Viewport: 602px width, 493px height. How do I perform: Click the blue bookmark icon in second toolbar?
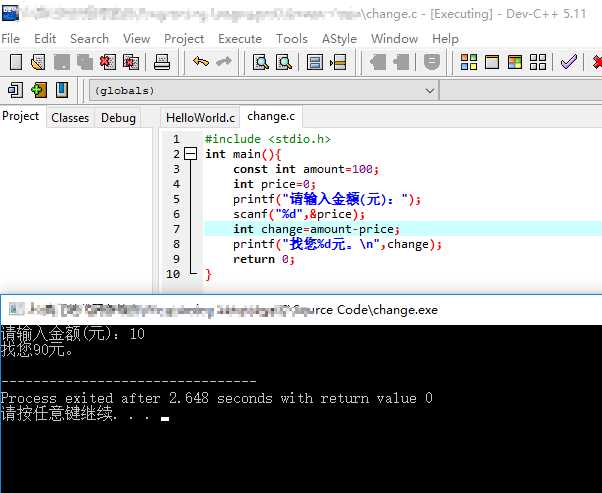tap(62, 90)
